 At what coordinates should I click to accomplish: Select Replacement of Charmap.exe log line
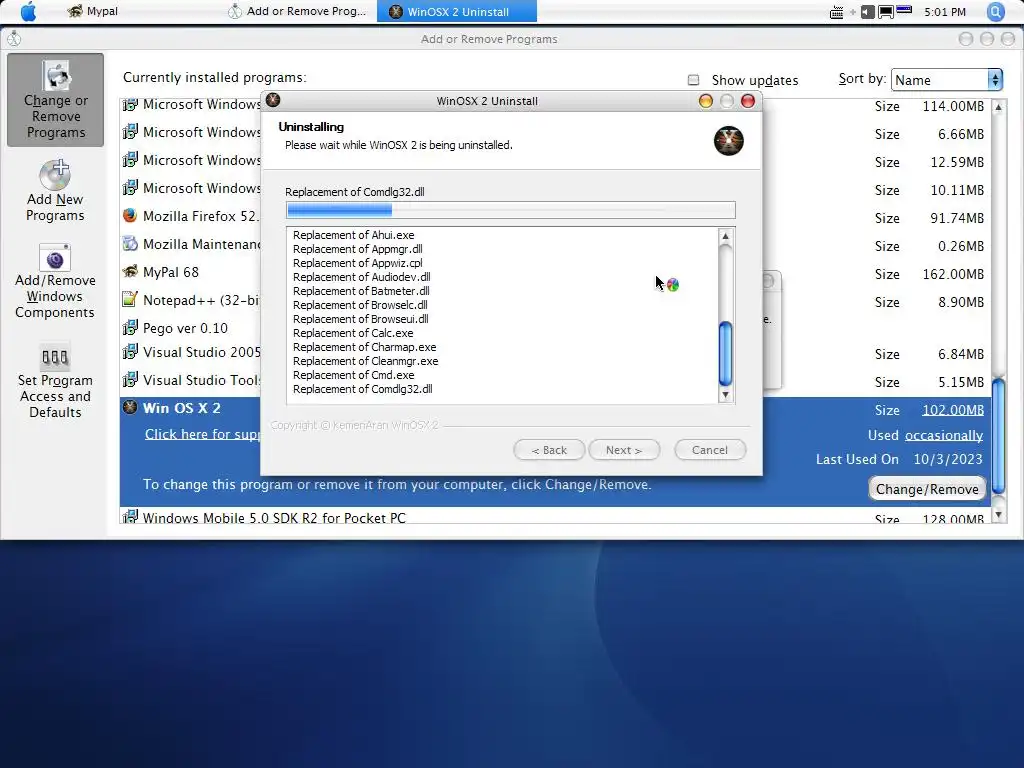pyautogui.click(x=364, y=347)
